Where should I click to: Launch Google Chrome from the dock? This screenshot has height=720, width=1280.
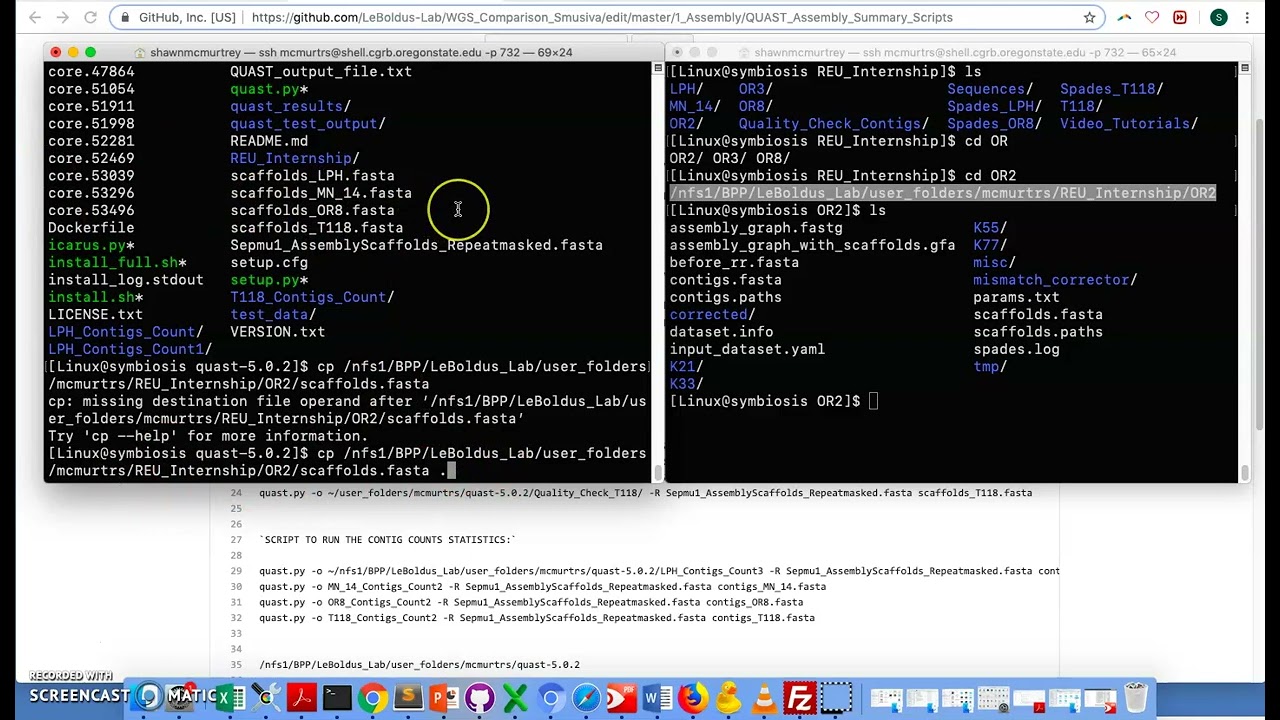point(372,697)
